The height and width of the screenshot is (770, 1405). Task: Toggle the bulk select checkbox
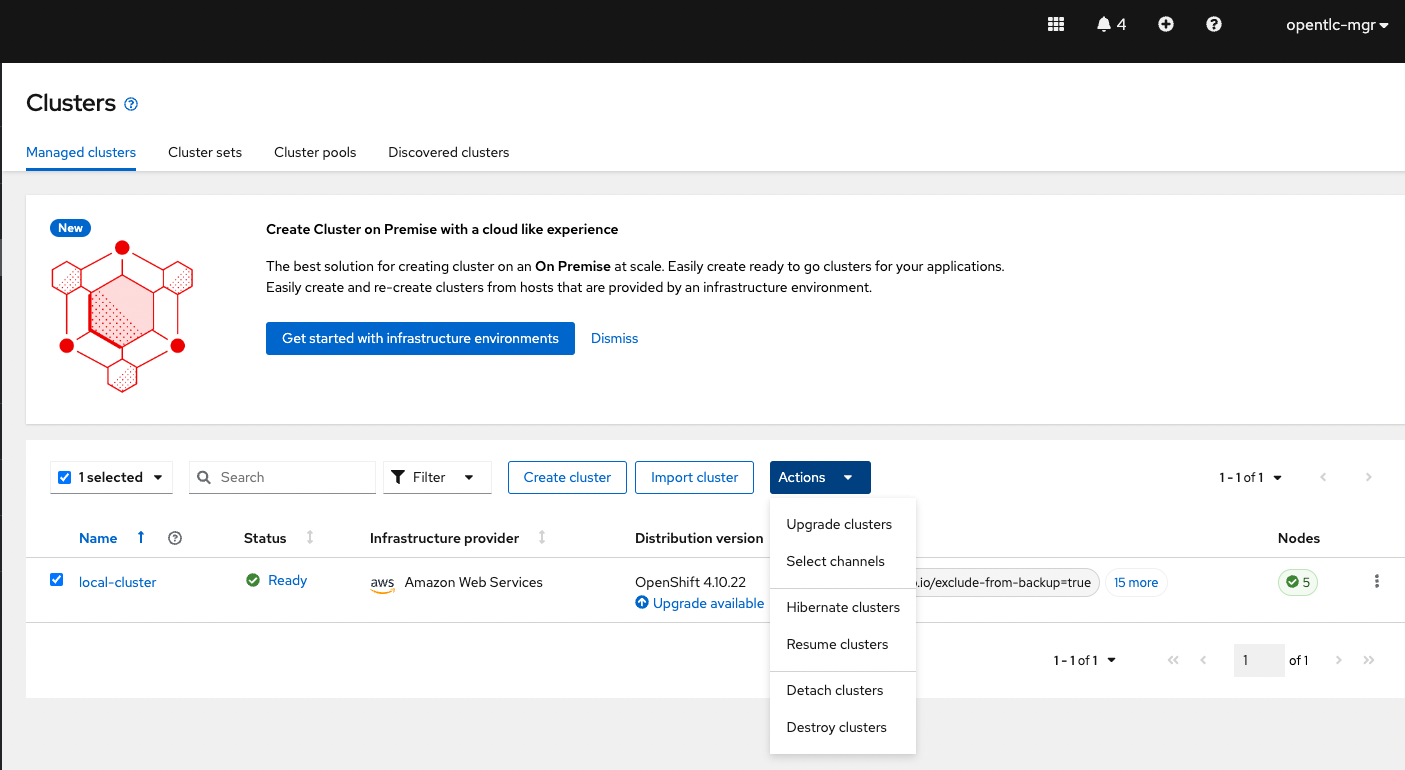[x=65, y=477]
